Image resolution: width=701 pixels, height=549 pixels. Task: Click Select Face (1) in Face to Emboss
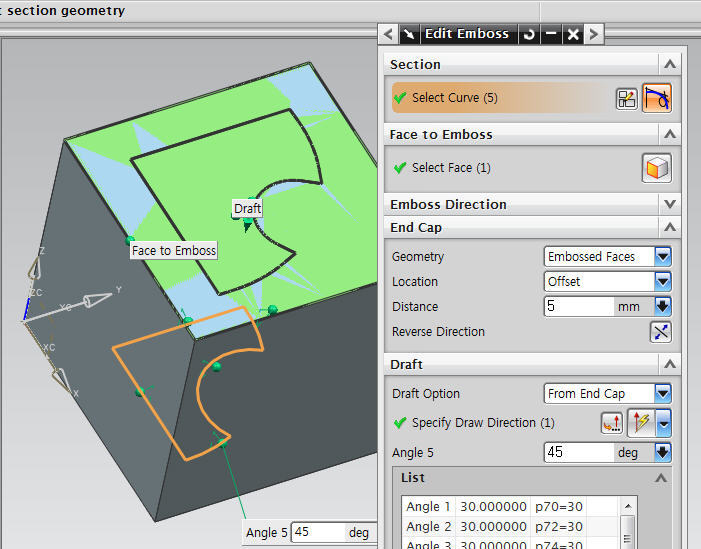coord(451,168)
